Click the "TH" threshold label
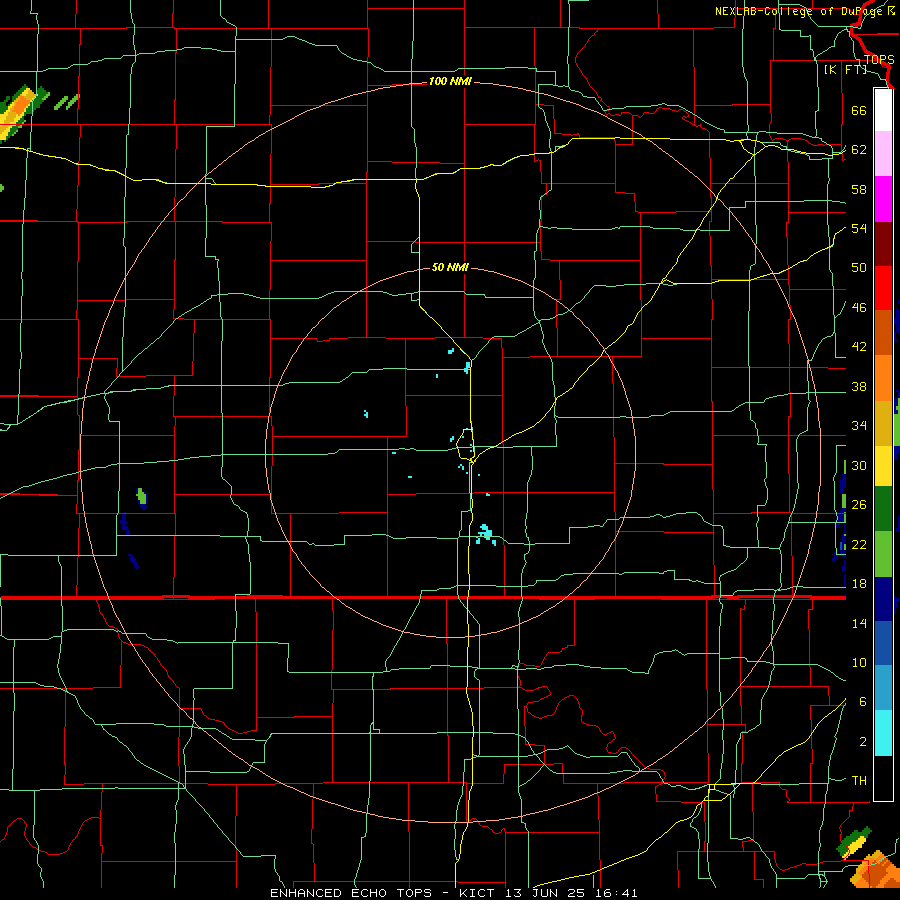This screenshot has width=900, height=900. [x=859, y=781]
